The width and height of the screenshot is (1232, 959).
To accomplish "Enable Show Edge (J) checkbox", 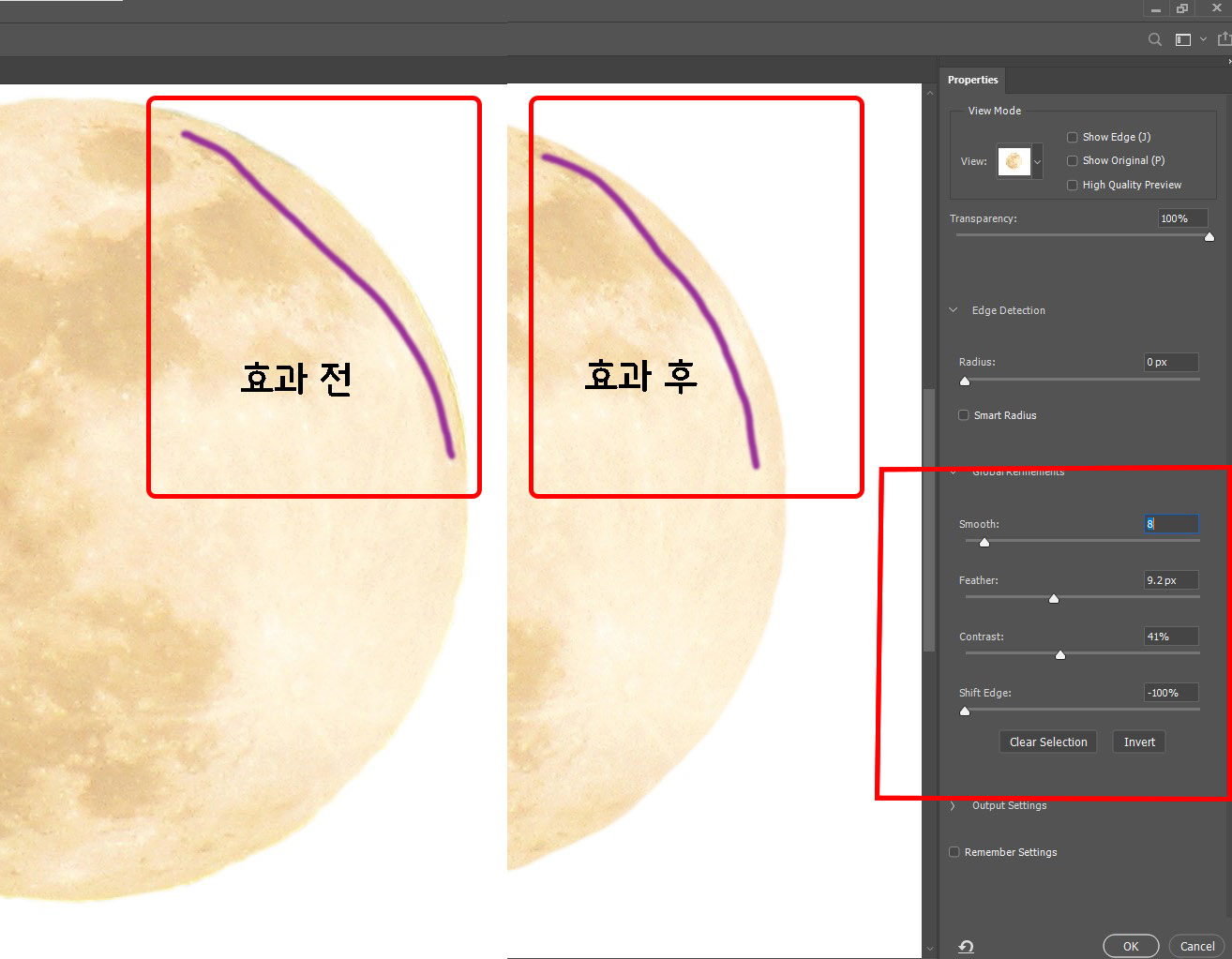I will pos(1073,137).
